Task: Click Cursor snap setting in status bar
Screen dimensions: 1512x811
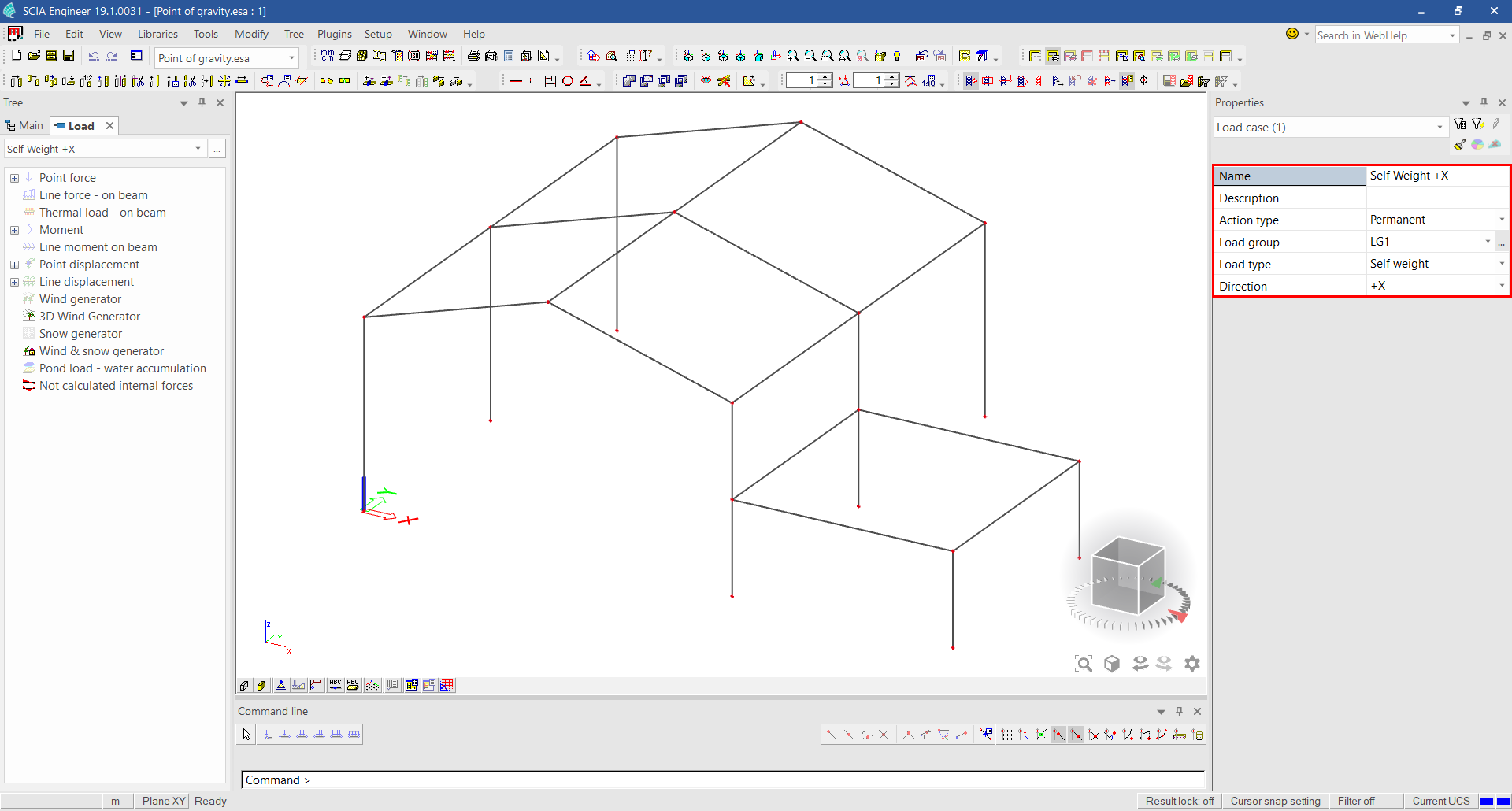Action: click(1275, 801)
